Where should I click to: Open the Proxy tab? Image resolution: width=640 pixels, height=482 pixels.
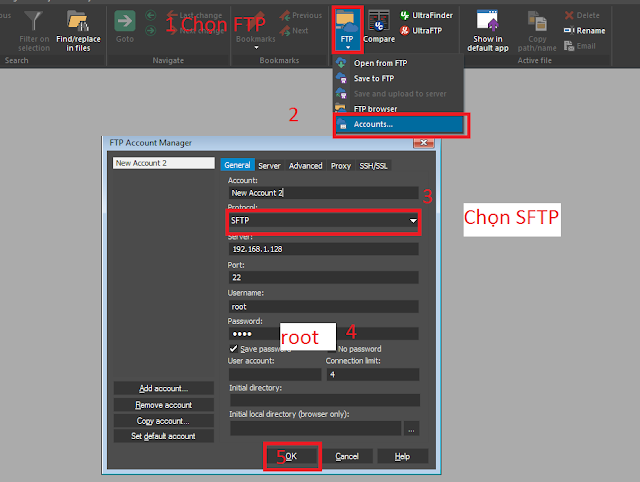[340, 166]
